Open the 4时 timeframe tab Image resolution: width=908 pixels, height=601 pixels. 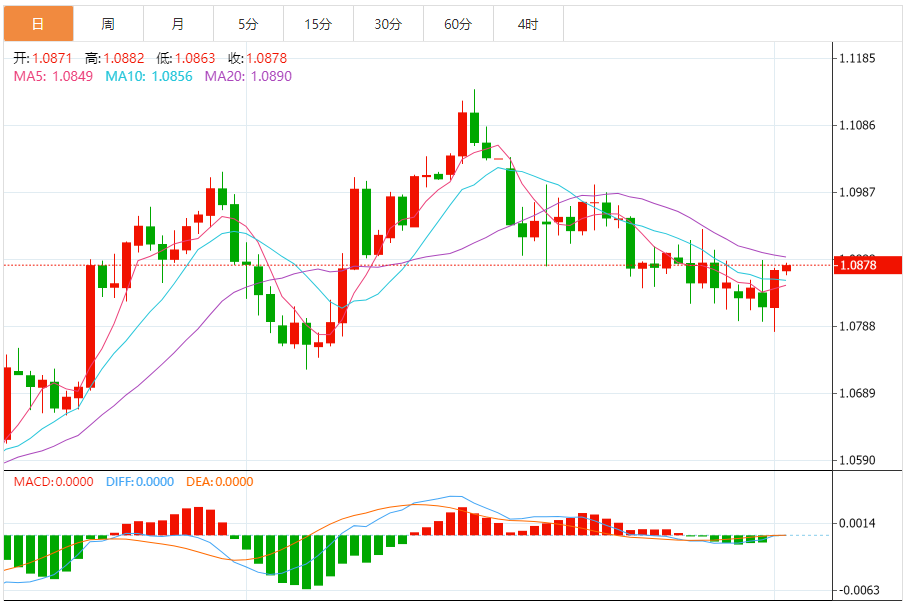tap(529, 24)
